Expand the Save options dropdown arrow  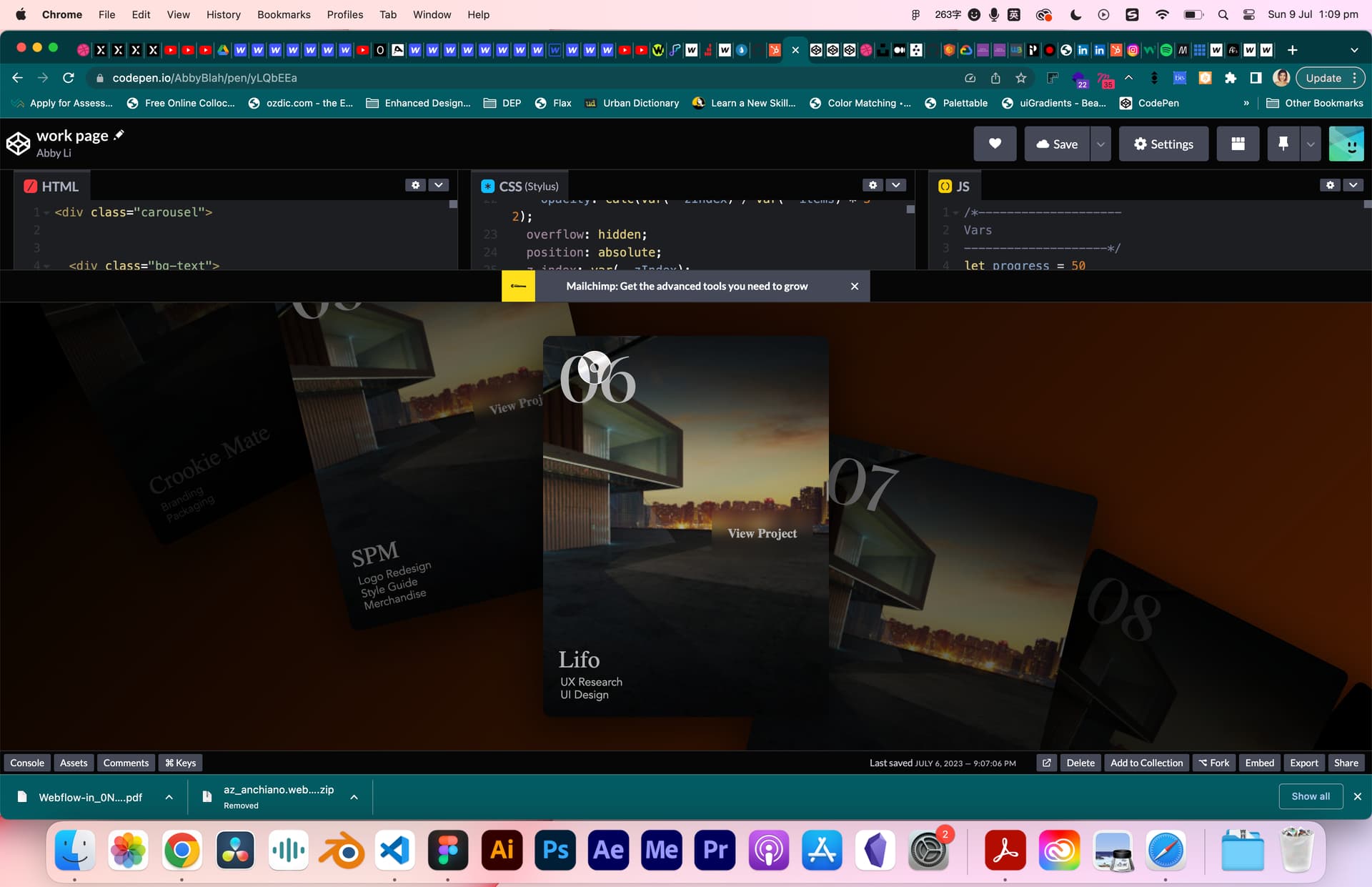tap(1100, 144)
